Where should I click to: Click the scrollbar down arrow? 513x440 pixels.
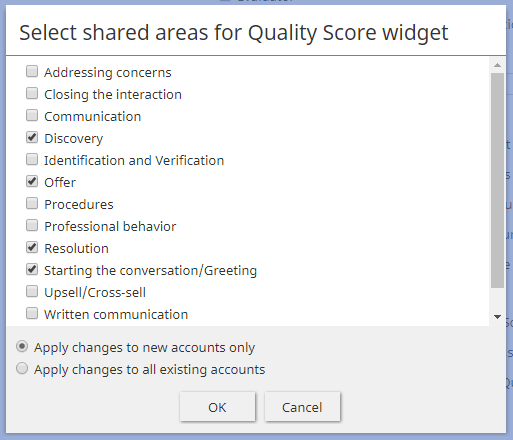[x=497, y=317]
